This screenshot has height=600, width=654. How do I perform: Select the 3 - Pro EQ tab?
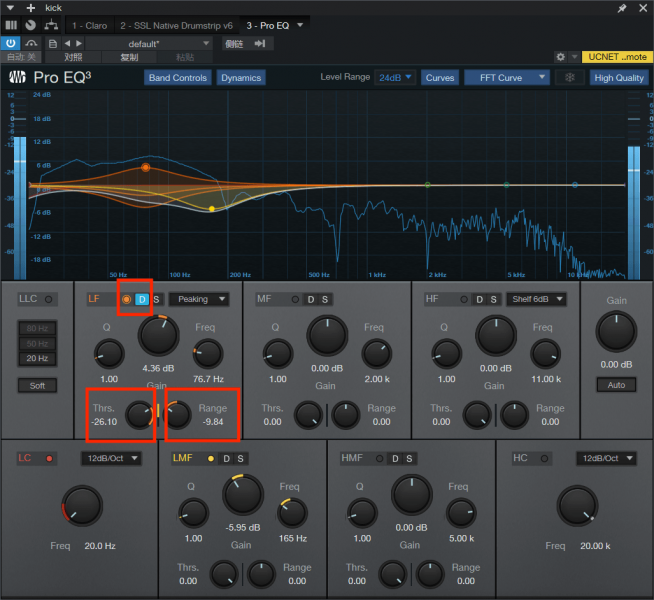[x=268, y=25]
